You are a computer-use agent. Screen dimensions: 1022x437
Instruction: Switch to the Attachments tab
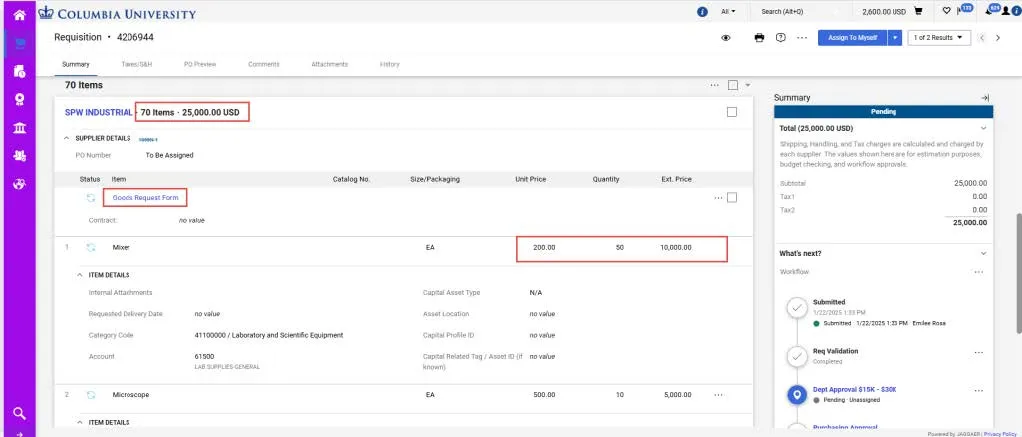point(330,65)
